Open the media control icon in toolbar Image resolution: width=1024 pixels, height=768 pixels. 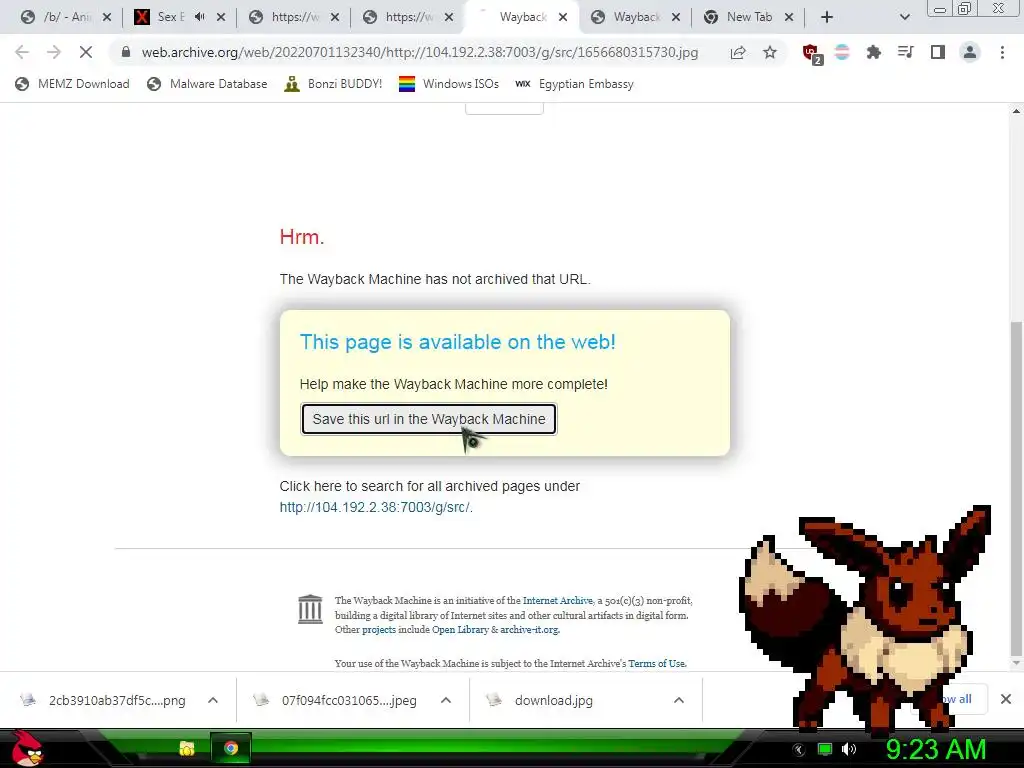pos(905,52)
